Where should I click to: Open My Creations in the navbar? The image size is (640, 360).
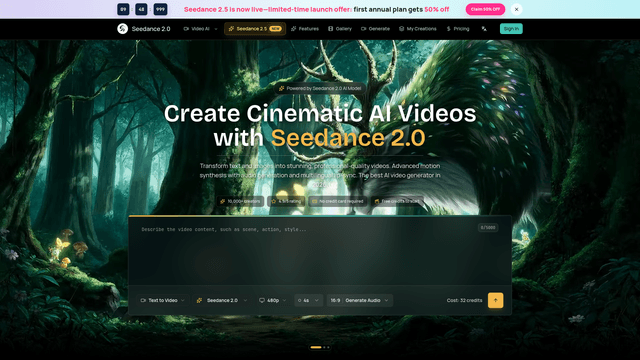click(418, 29)
